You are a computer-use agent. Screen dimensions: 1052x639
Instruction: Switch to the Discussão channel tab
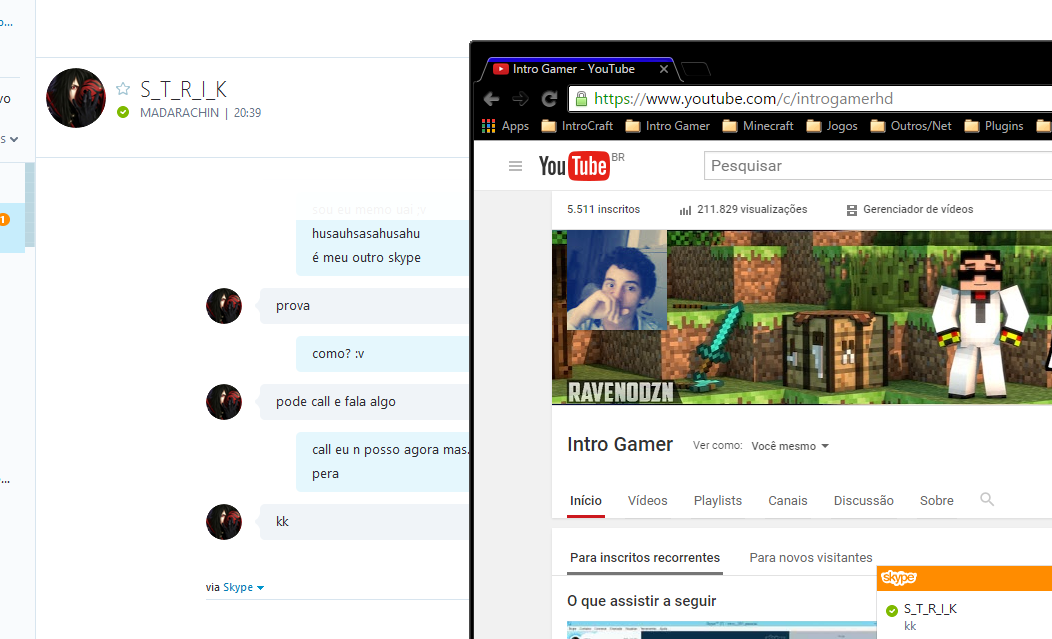(x=863, y=501)
